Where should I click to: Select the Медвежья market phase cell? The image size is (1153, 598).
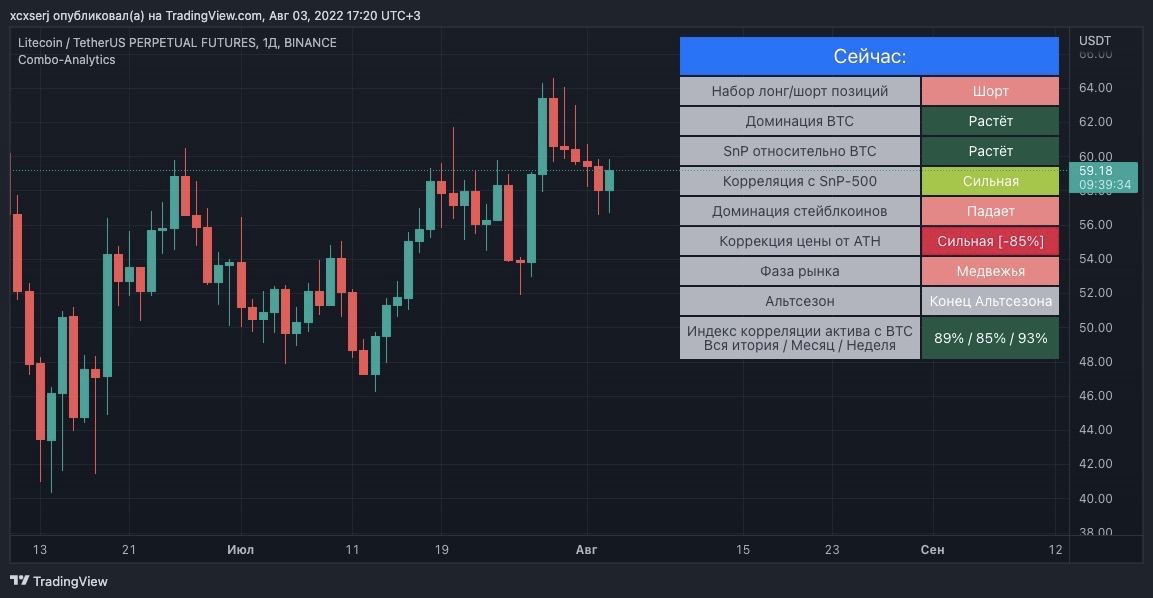tap(990, 271)
